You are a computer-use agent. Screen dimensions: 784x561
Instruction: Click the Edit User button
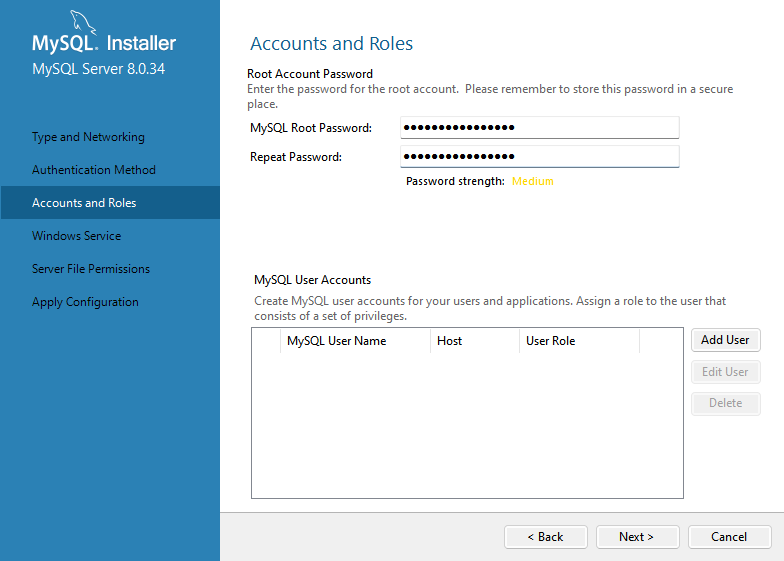point(726,372)
